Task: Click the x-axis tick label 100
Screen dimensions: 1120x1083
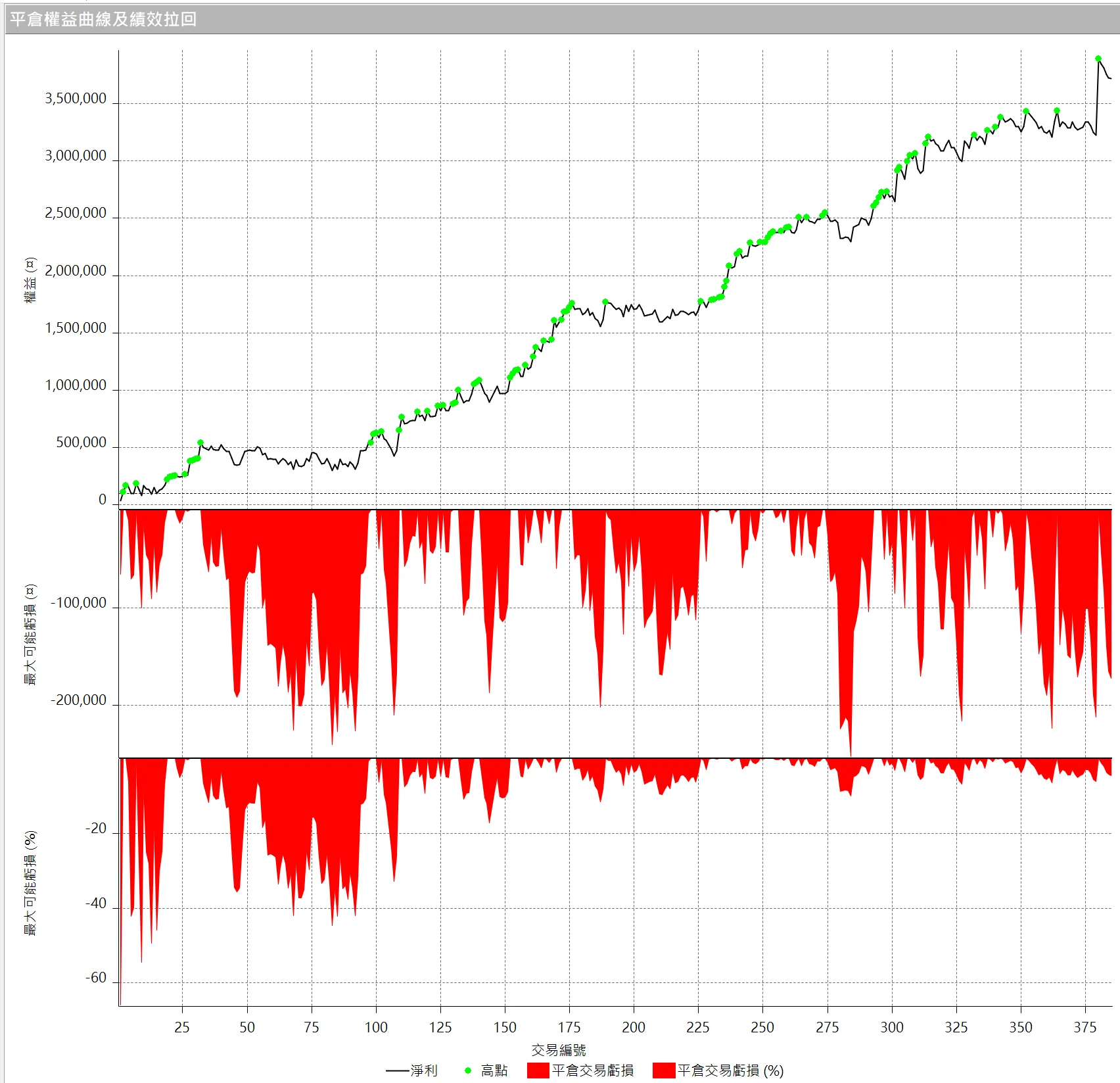Action: (376, 1027)
